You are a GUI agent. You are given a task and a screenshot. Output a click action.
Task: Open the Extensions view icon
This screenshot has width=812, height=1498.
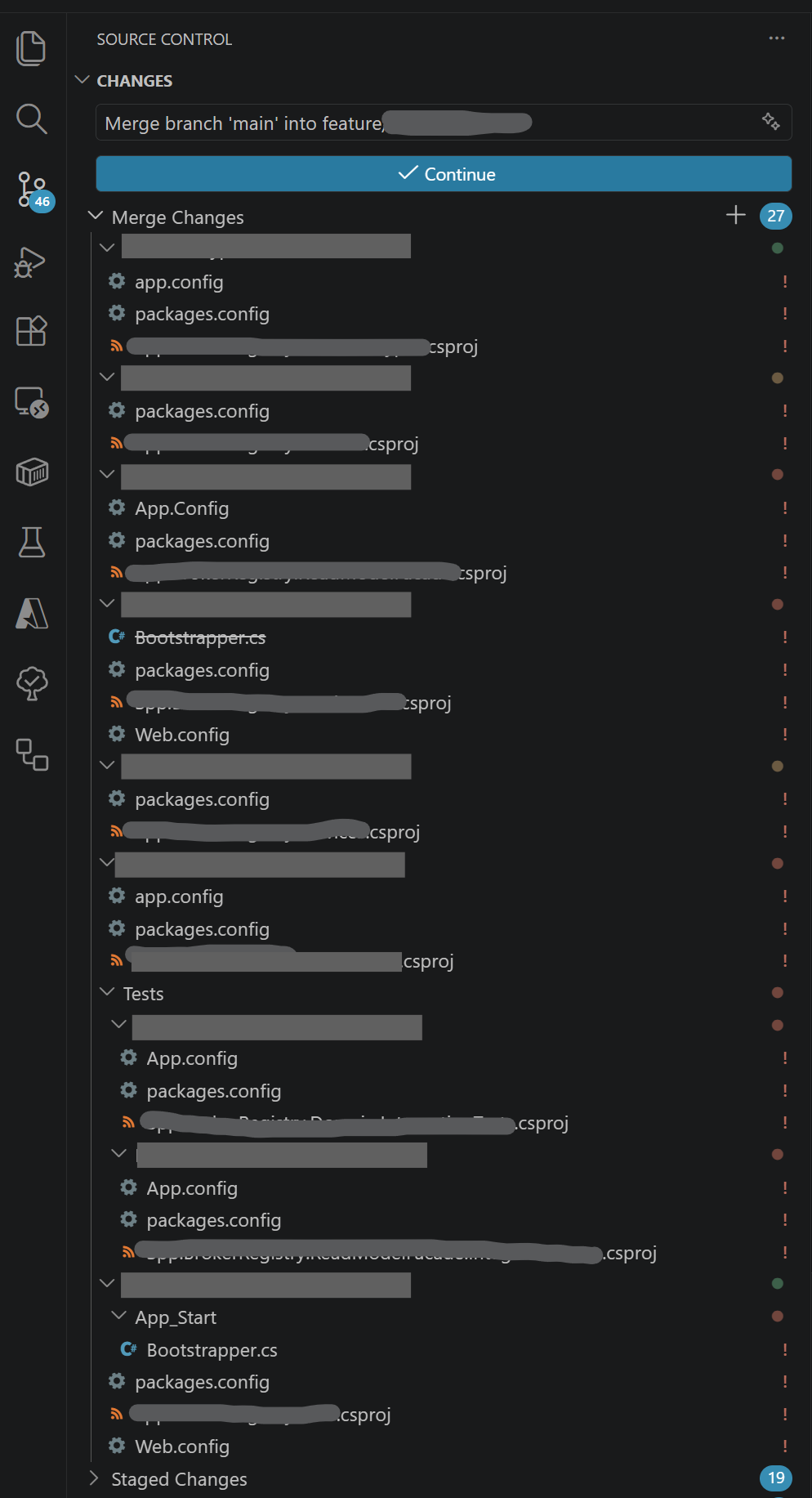click(31, 331)
